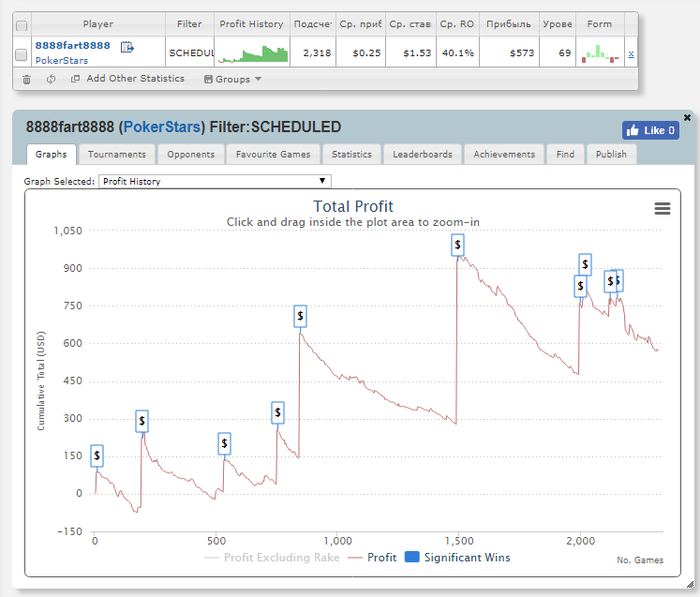Sort by the Прибыль column header
This screenshot has height=597, width=700.
pos(508,24)
